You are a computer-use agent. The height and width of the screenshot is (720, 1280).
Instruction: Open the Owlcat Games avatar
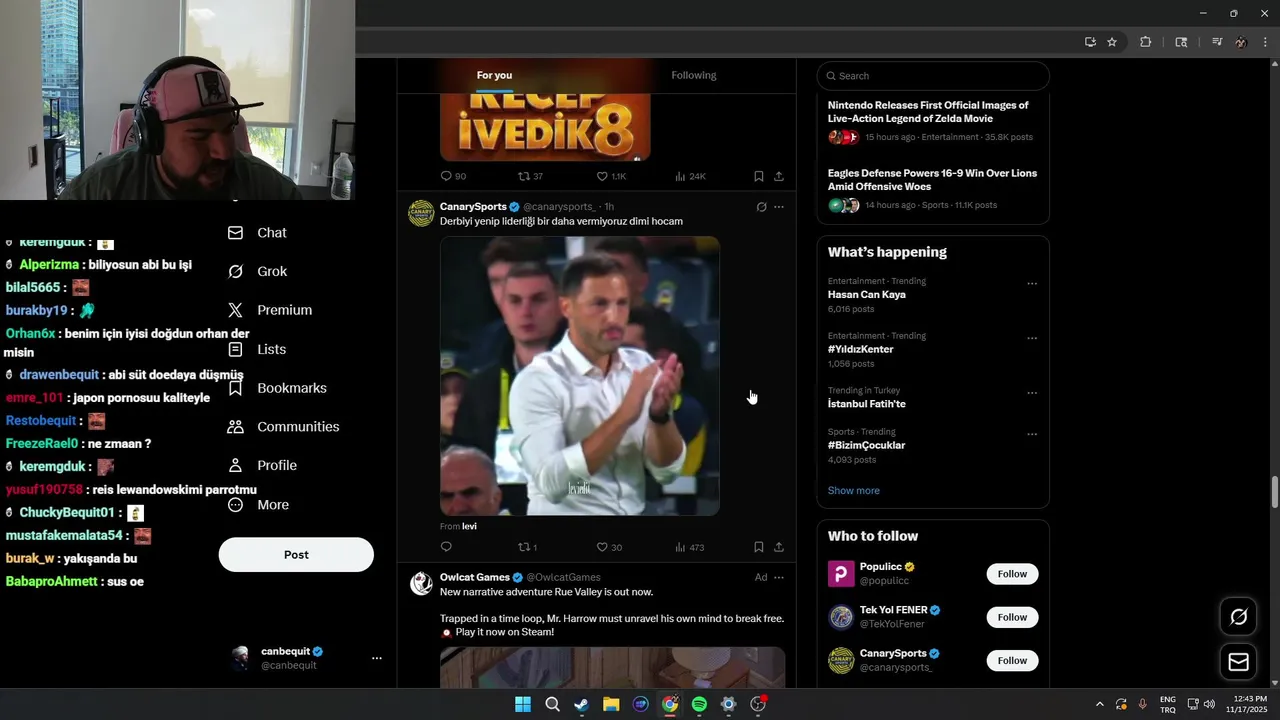tap(421, 583)
